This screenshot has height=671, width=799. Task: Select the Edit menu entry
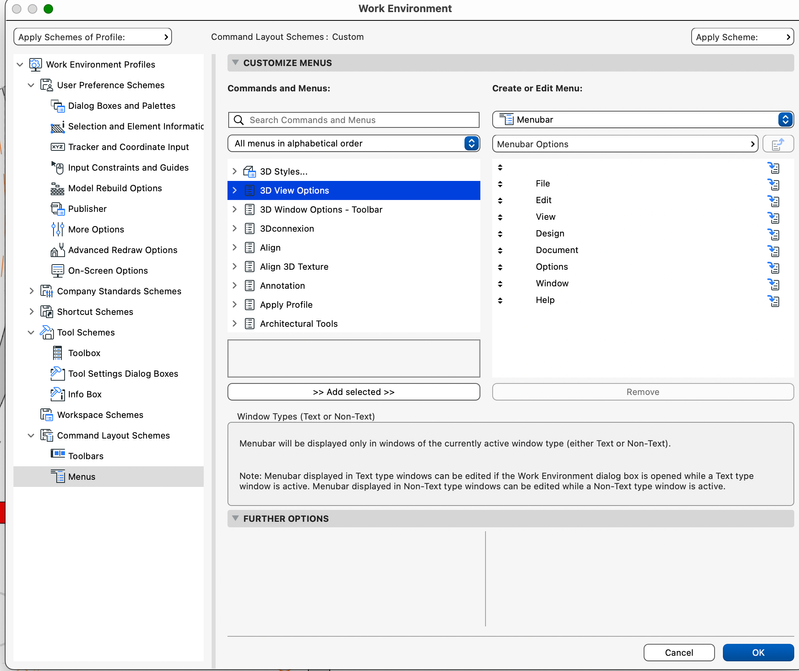tap(544, 200)
